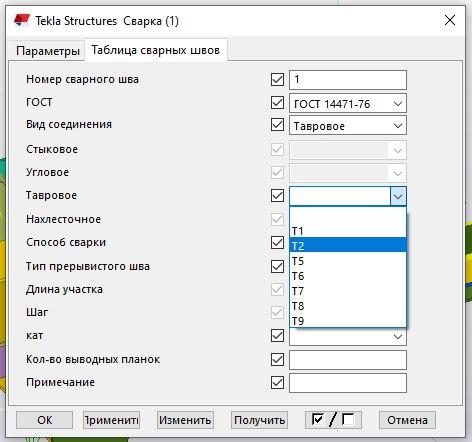The height and width of the screenshot is (442, 472).
Task: Click the Кол-во выводных планок input field
Action: [x=348, y=360]
